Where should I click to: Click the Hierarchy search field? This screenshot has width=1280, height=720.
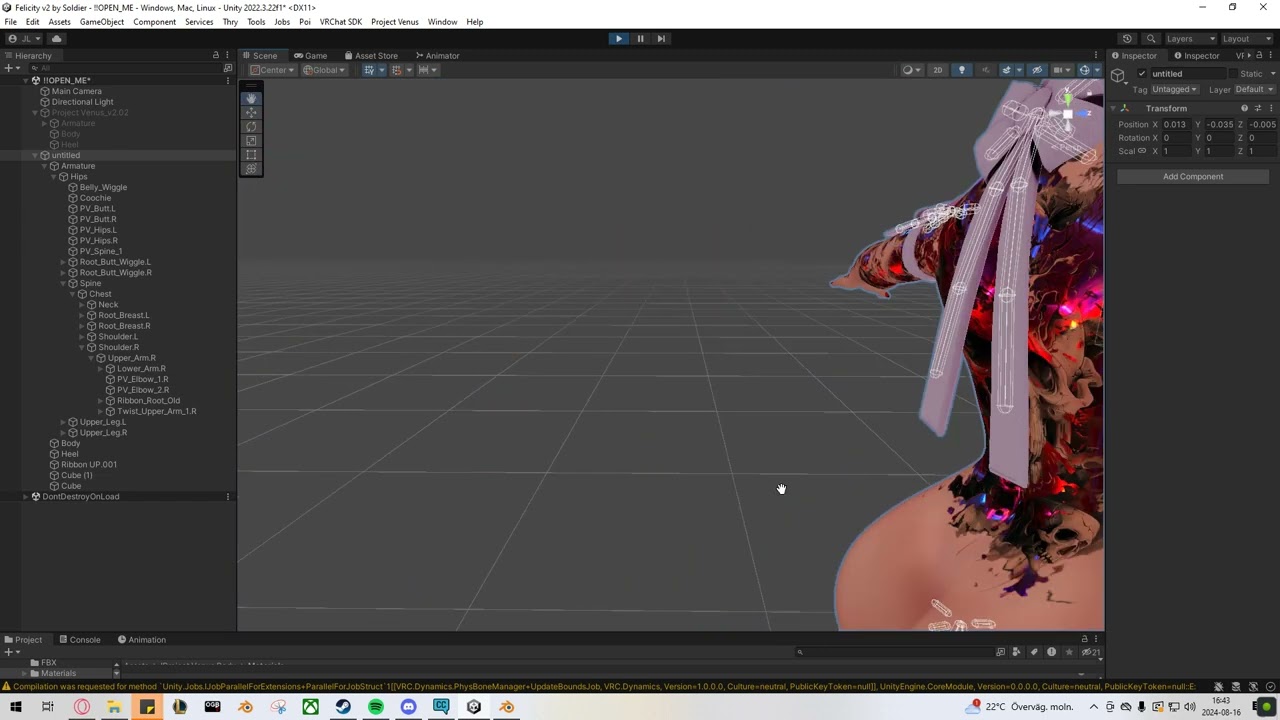coord(125,68)
